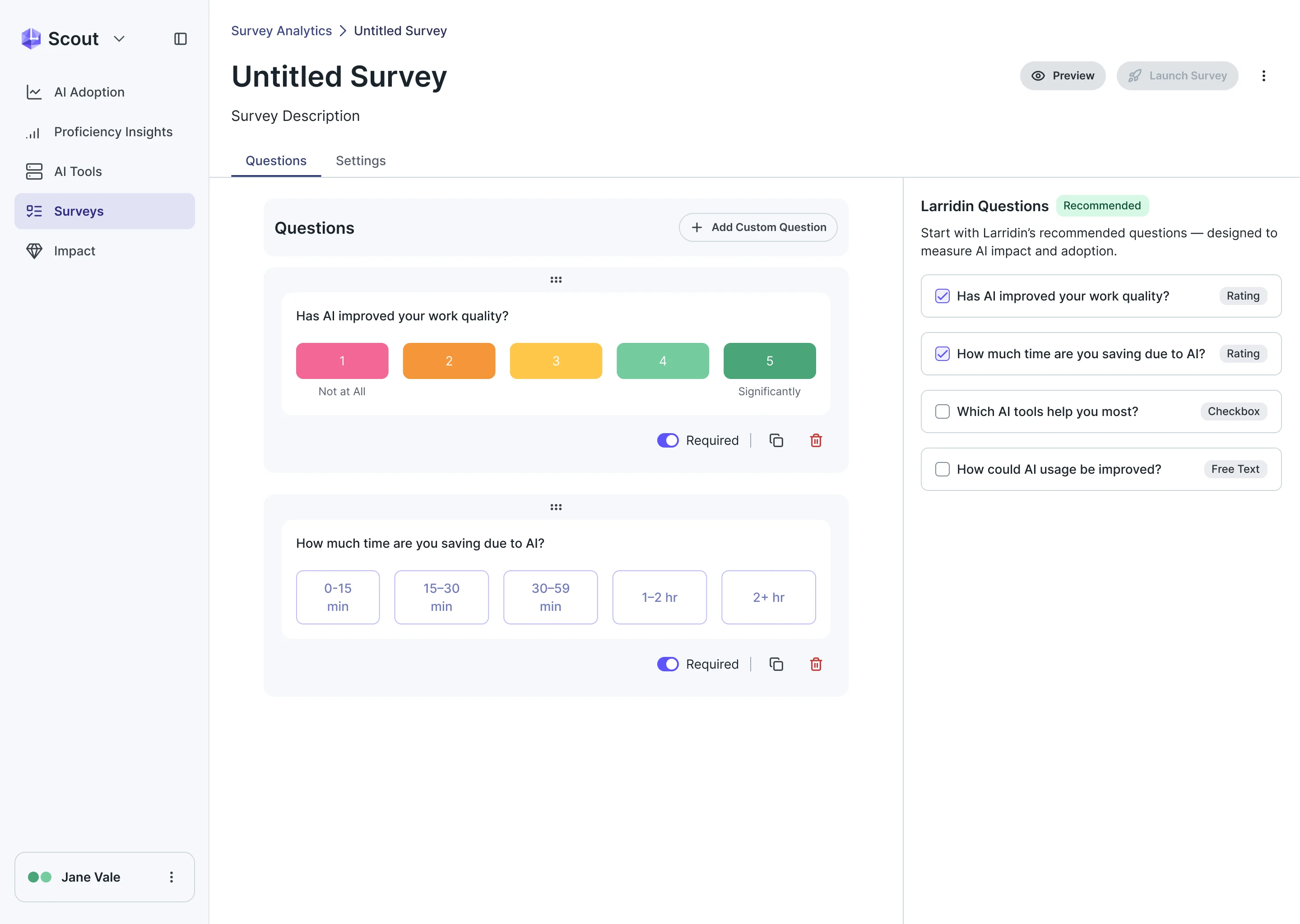
Task: Click the Checkbox type tag
Action: (x=1233, y=411)
